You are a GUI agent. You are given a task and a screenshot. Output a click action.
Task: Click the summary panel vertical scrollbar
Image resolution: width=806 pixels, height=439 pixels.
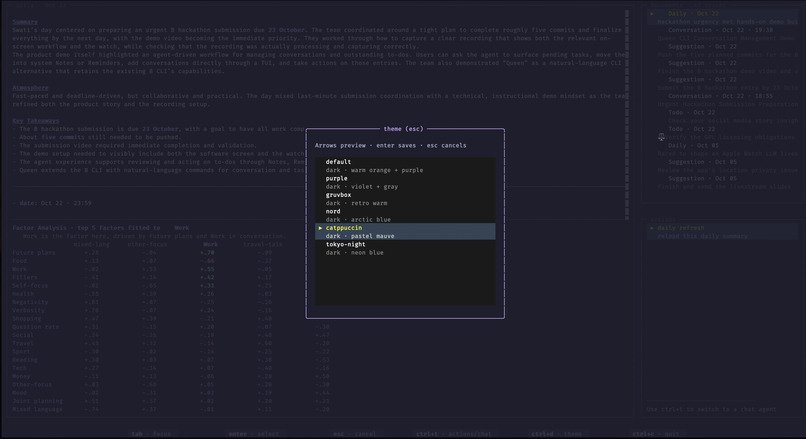[627, 114]
